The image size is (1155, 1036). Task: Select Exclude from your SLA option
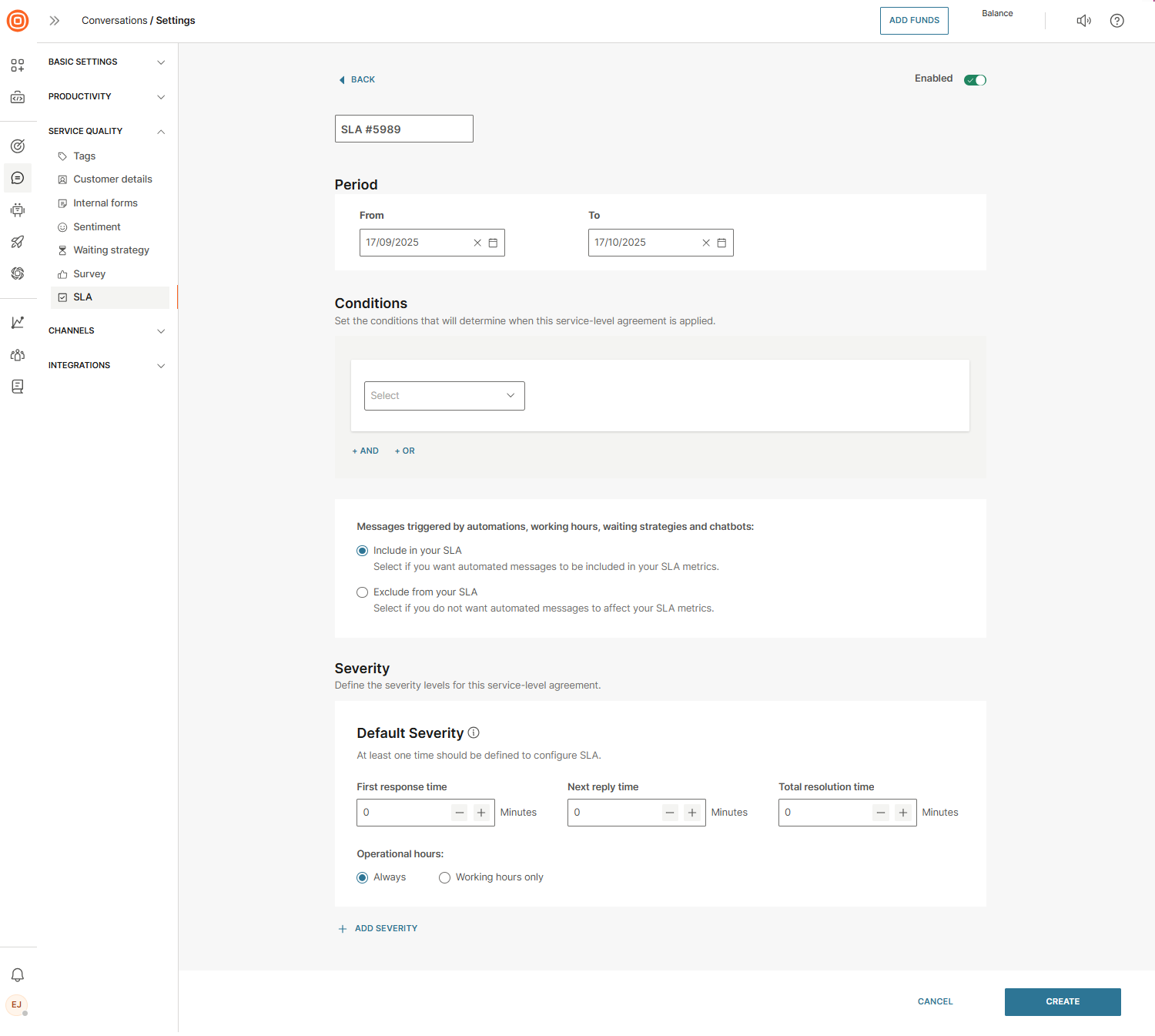click(x=362, y=592)
